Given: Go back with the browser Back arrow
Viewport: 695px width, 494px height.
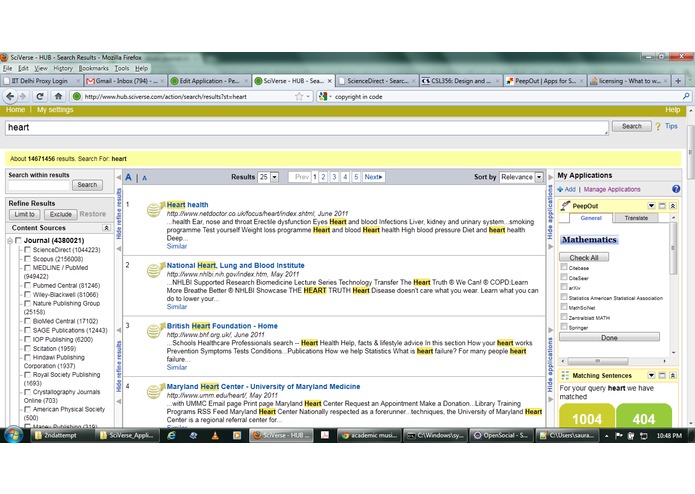Looking at the screenshot, I should 10,96.
